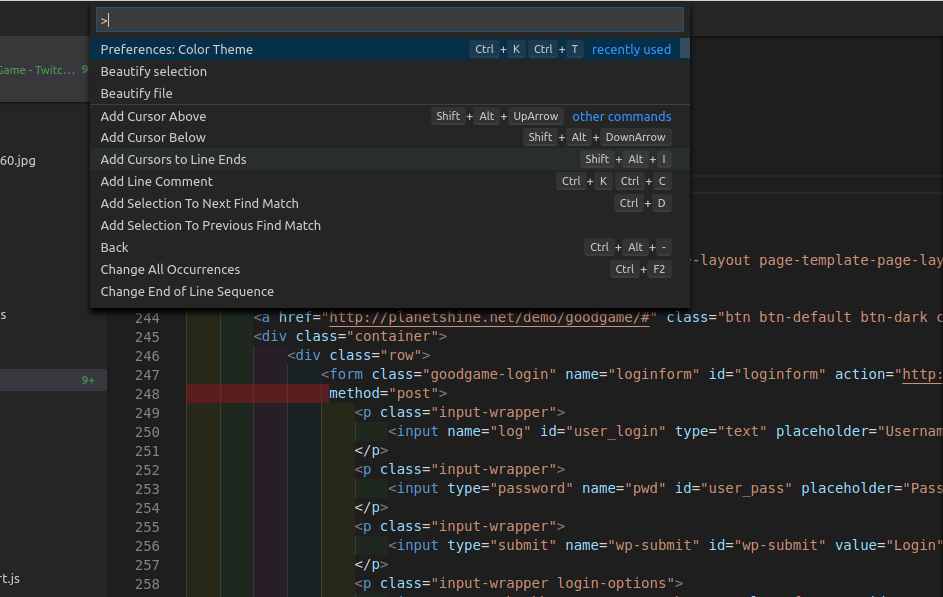943x597 pixels.
Task: Run Add Line Comment command
Action: point(157,181)
